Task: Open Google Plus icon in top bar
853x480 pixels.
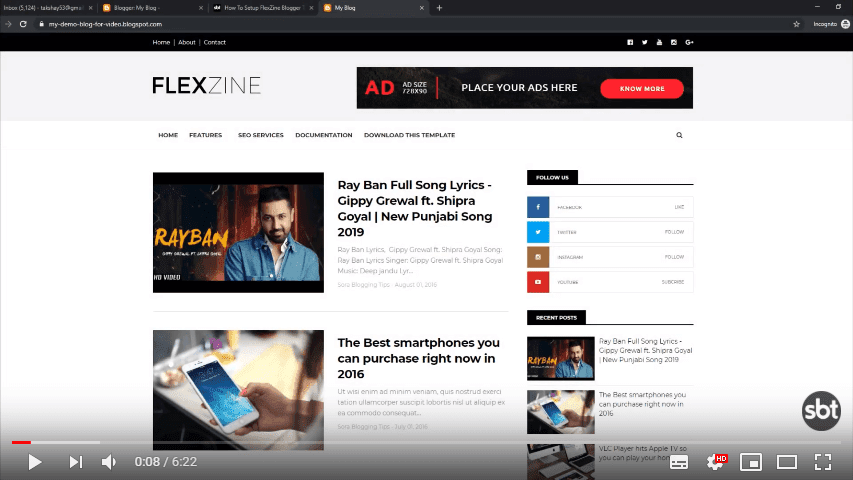Action: [x=689, y=42]
